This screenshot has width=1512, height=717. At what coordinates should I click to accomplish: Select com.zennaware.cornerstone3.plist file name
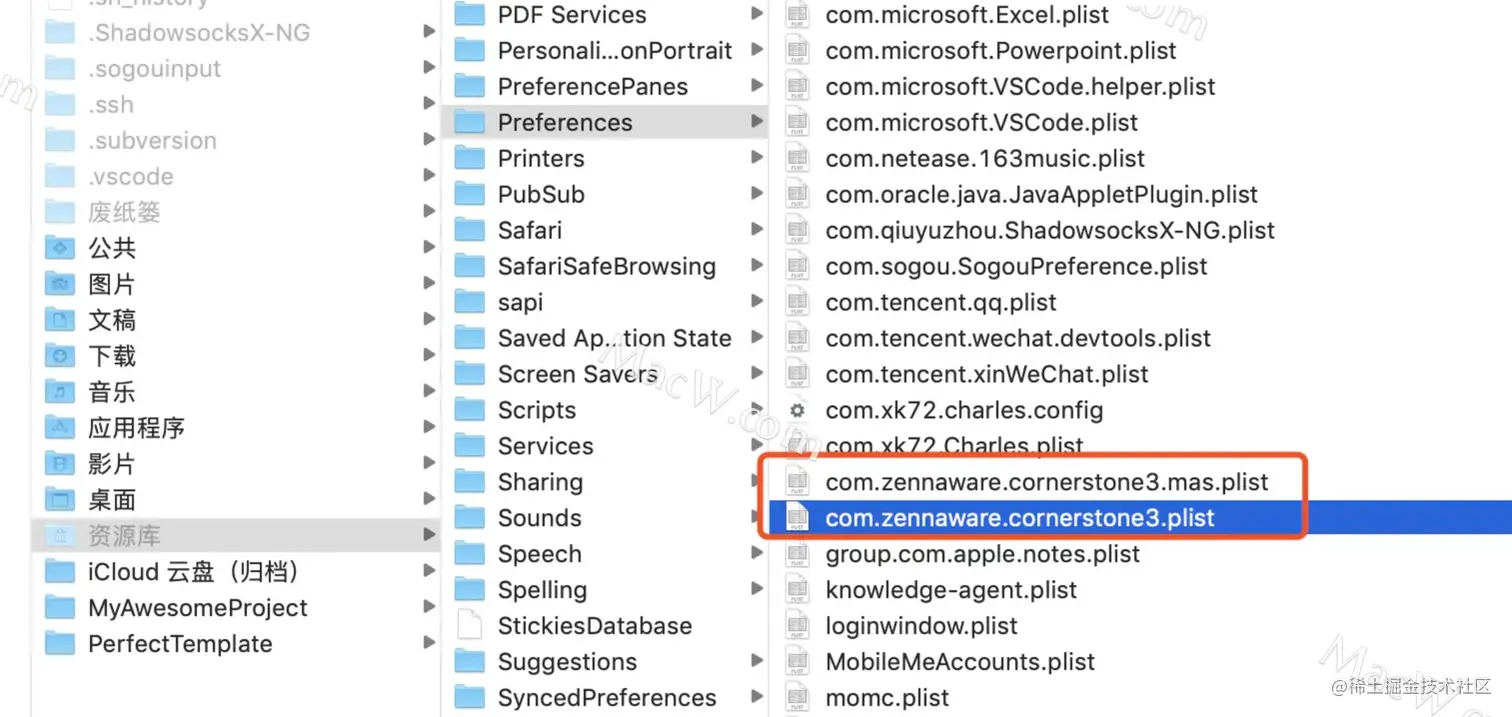point(1020,518)
